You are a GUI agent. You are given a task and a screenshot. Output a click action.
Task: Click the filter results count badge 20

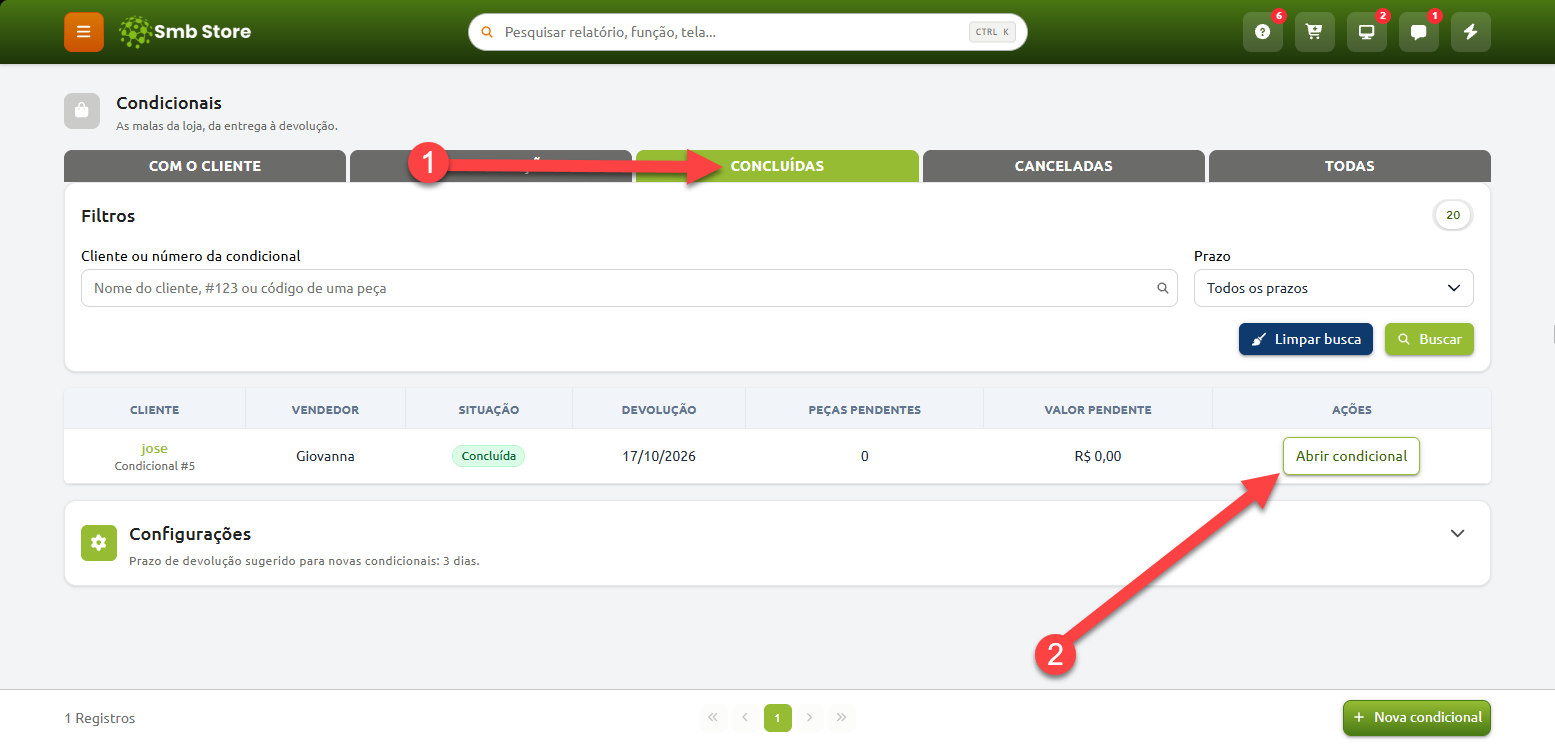(1453, 215)
